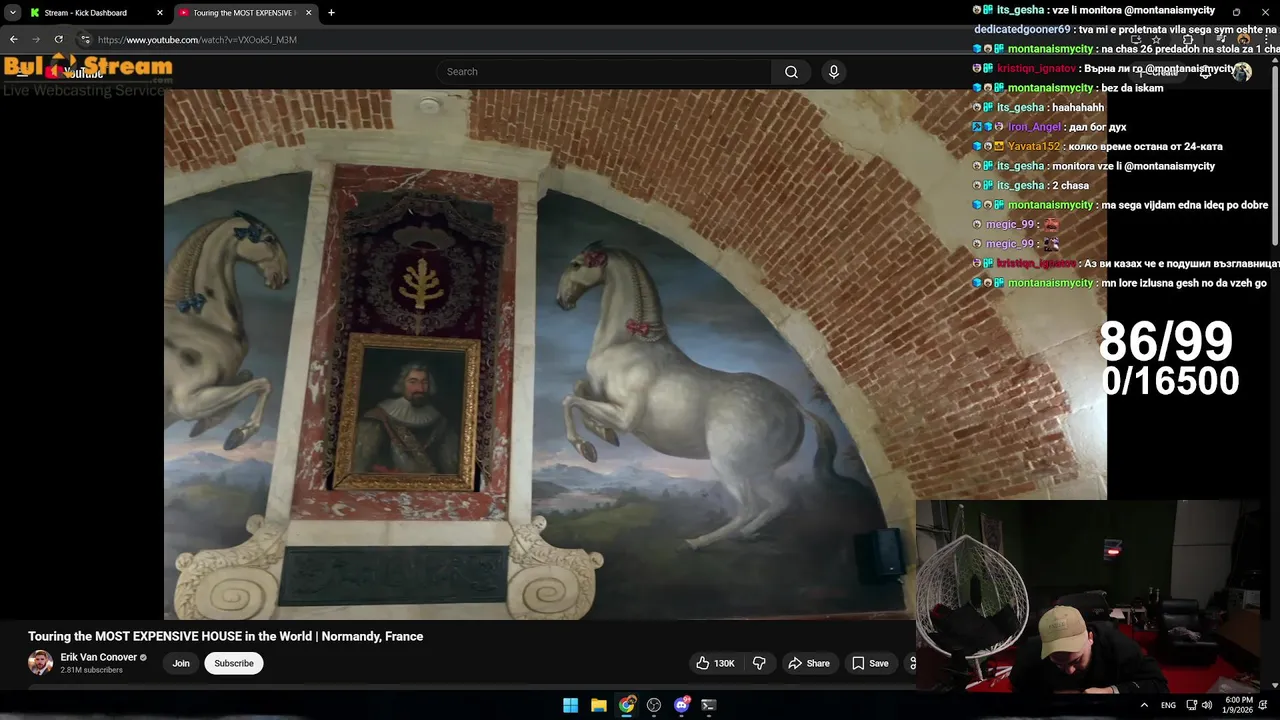The width and height of the screenshot is (1280, 720).
Task: Open a new browser tab
Action: pyautogui.click(x=331, y=13)
